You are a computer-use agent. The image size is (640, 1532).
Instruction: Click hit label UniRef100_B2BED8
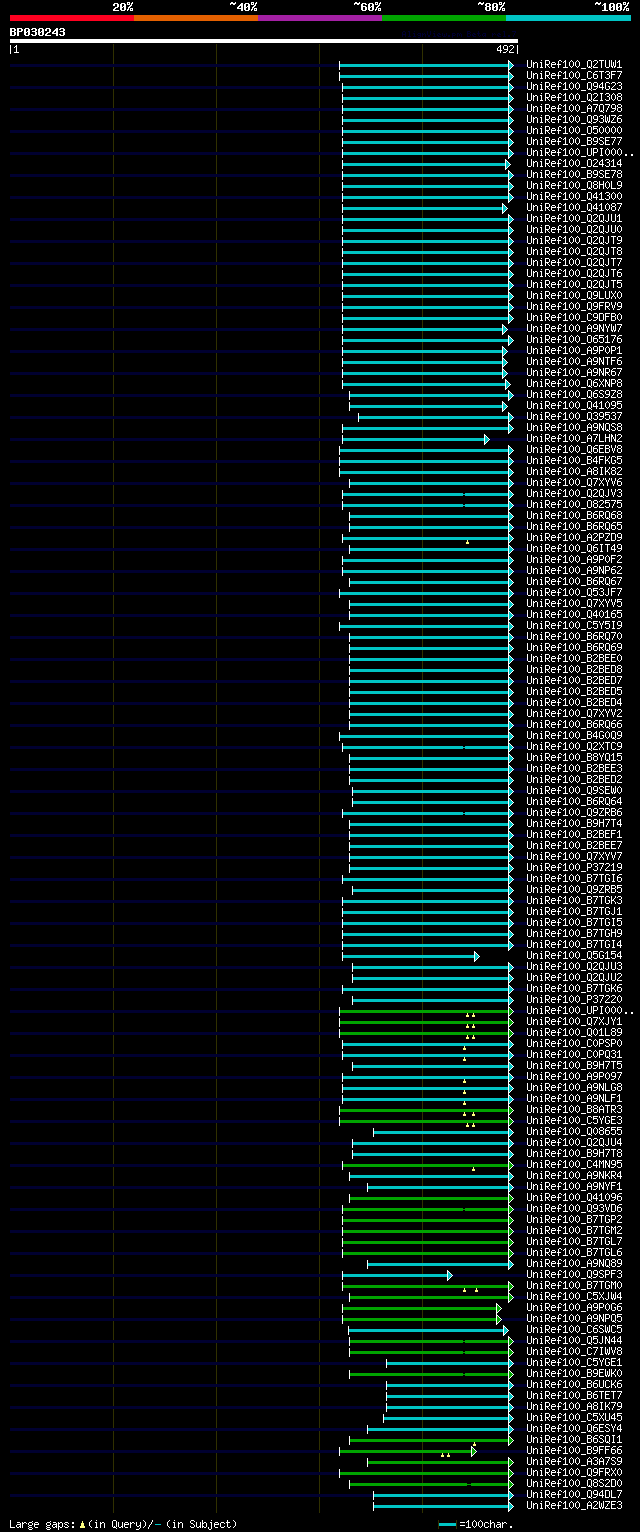(574, 669)
